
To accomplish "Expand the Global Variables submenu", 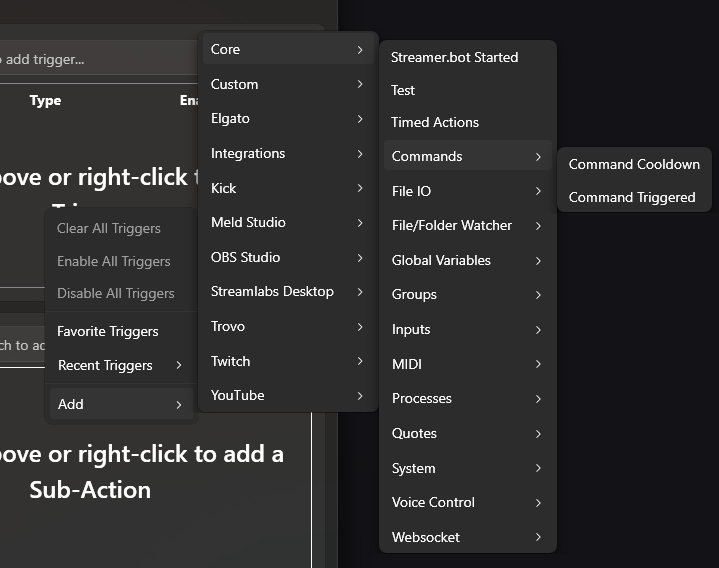I will (x=466, y=260).
